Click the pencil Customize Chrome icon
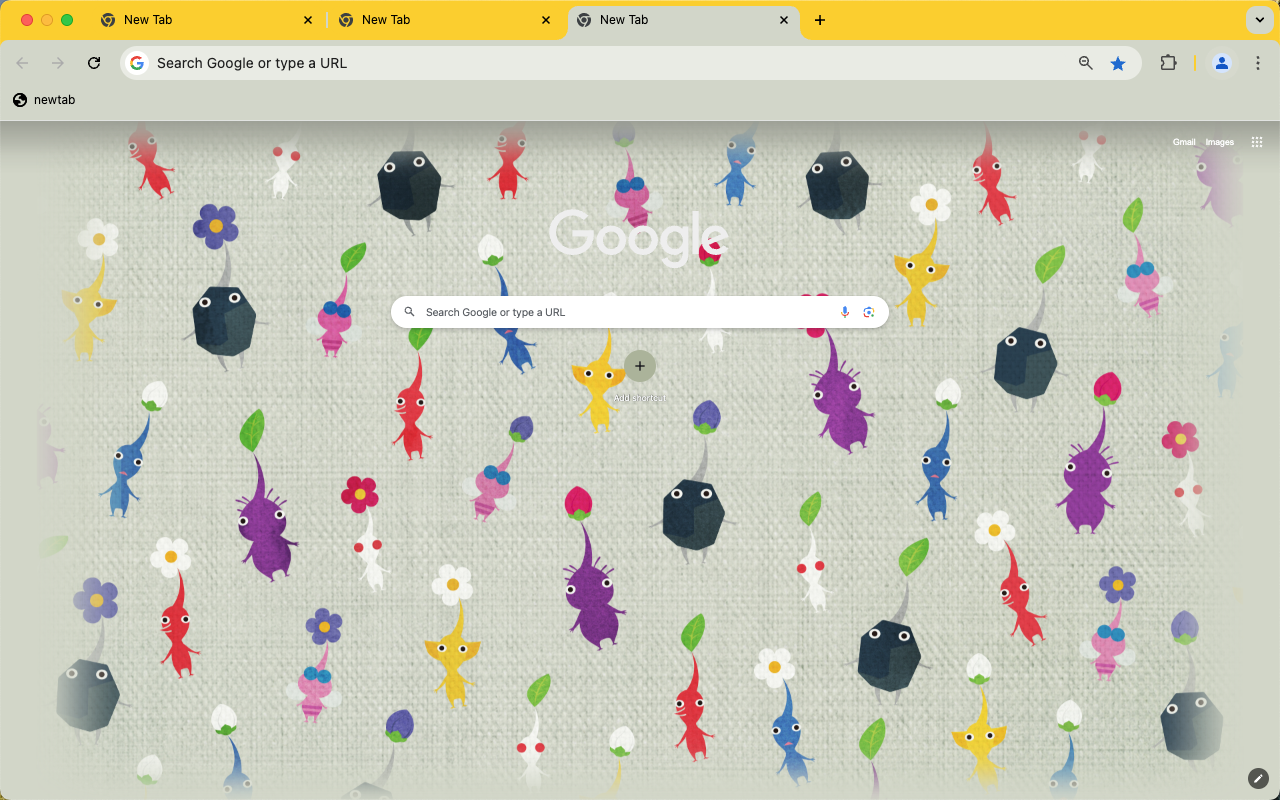1280x800 pixels. pyautogui.click(x=1258, y=778)
